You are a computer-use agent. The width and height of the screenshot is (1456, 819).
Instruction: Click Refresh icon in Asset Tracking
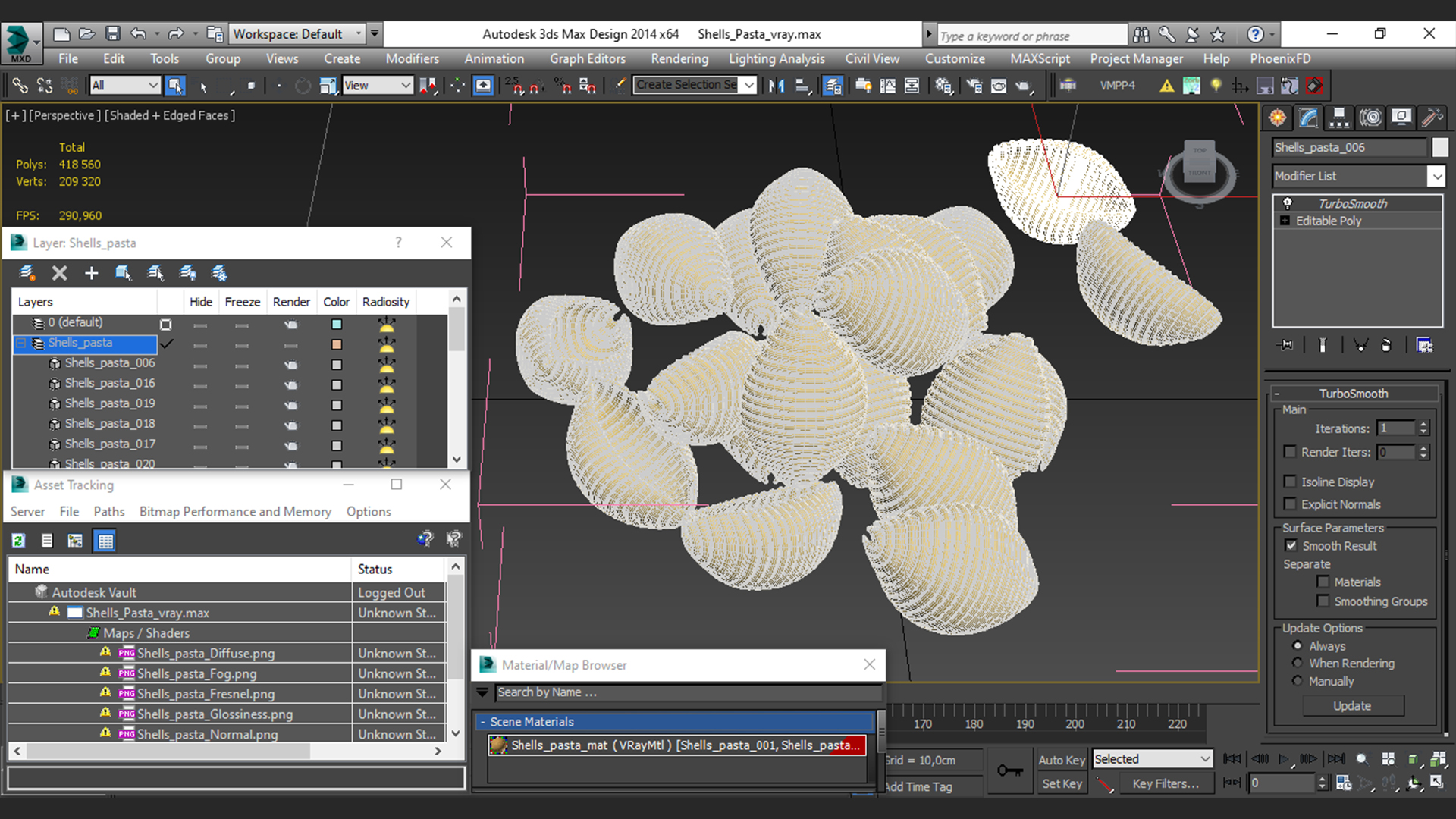click(x=19, y=541)
